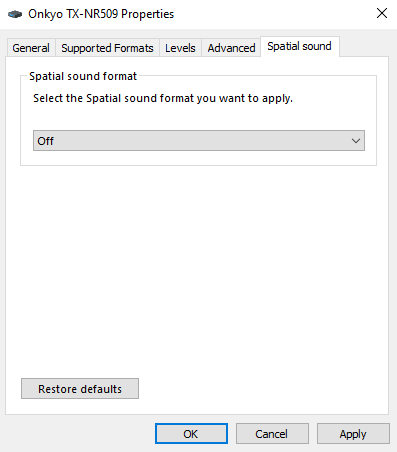Click the 'Off' value in the dropdown
Image resolution: width=397 pixels, height=452 pixels.
(x=46, y=141)
